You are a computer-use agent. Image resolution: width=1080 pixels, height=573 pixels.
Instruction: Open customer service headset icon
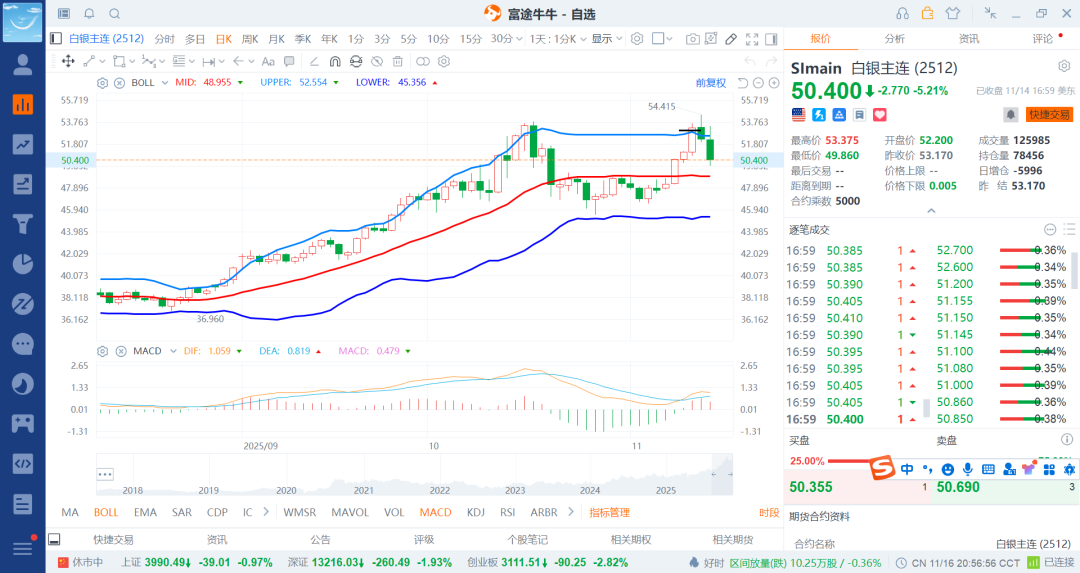click(x=902, y=14)
